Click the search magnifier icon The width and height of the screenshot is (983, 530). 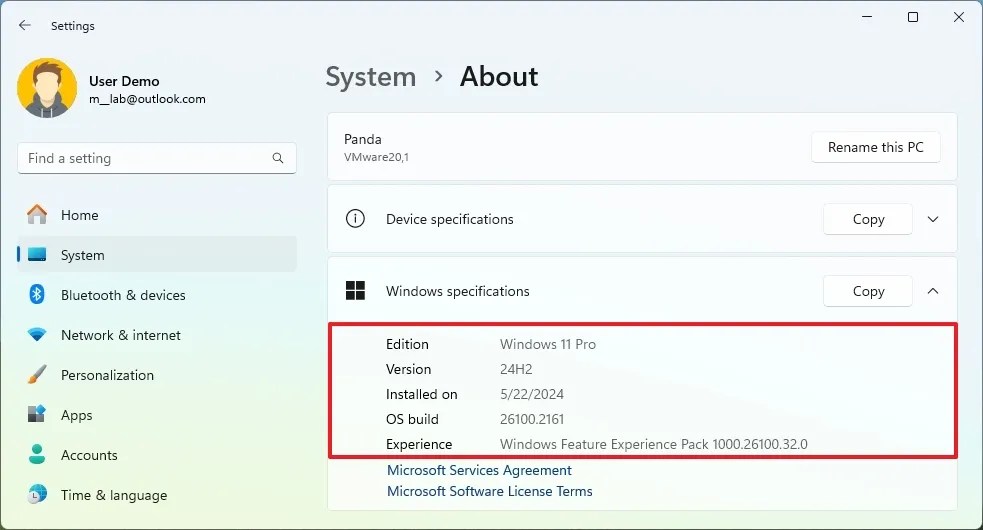click(x=278, y=158)
